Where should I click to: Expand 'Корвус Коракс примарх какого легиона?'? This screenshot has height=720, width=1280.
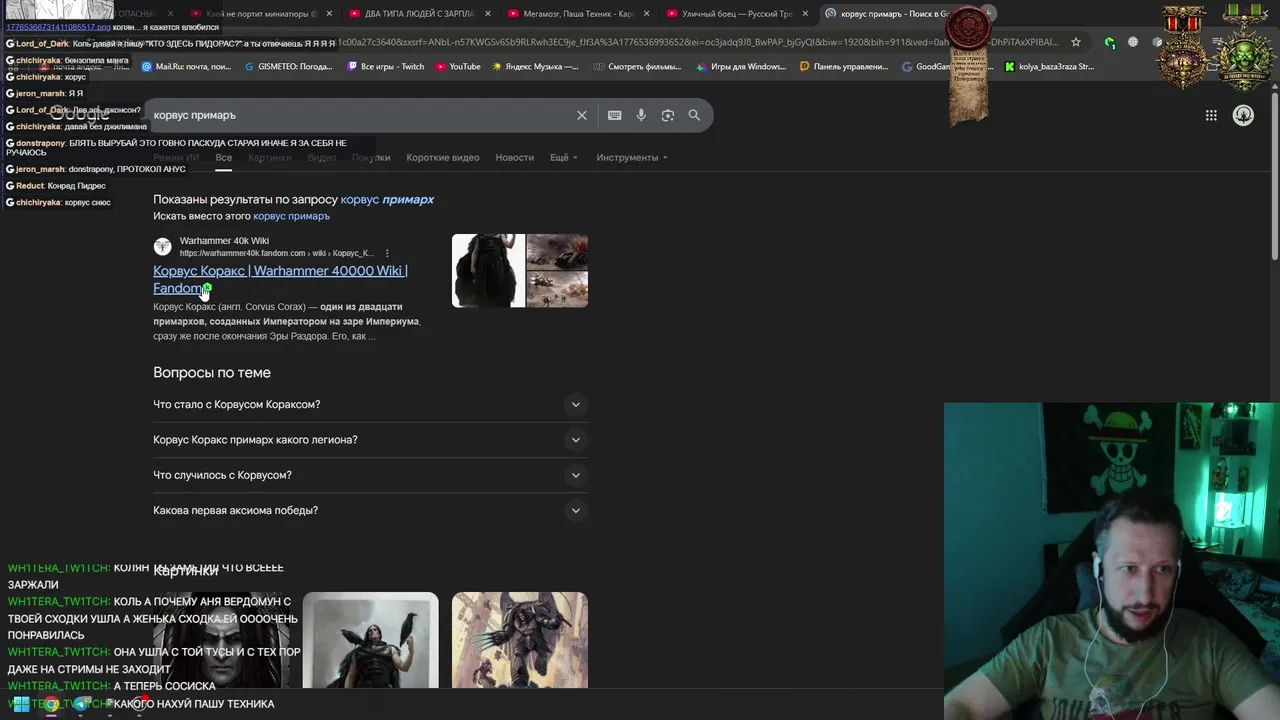click(x=370, y=440)
